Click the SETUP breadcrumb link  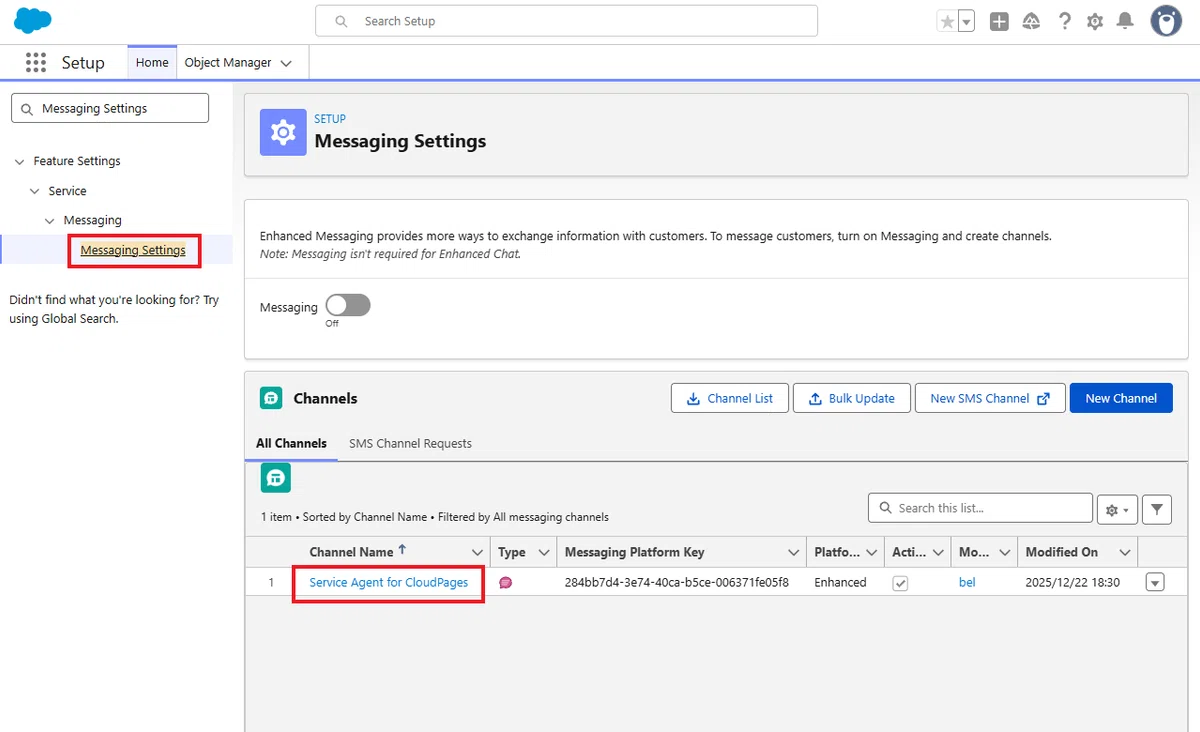330,118
